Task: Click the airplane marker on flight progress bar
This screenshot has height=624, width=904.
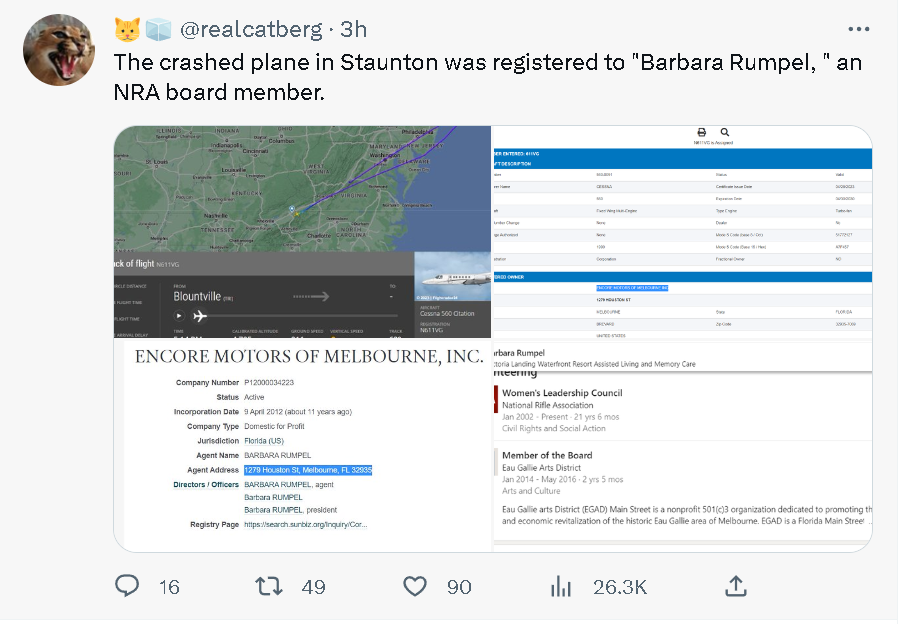Action: (x=199, y=315)
